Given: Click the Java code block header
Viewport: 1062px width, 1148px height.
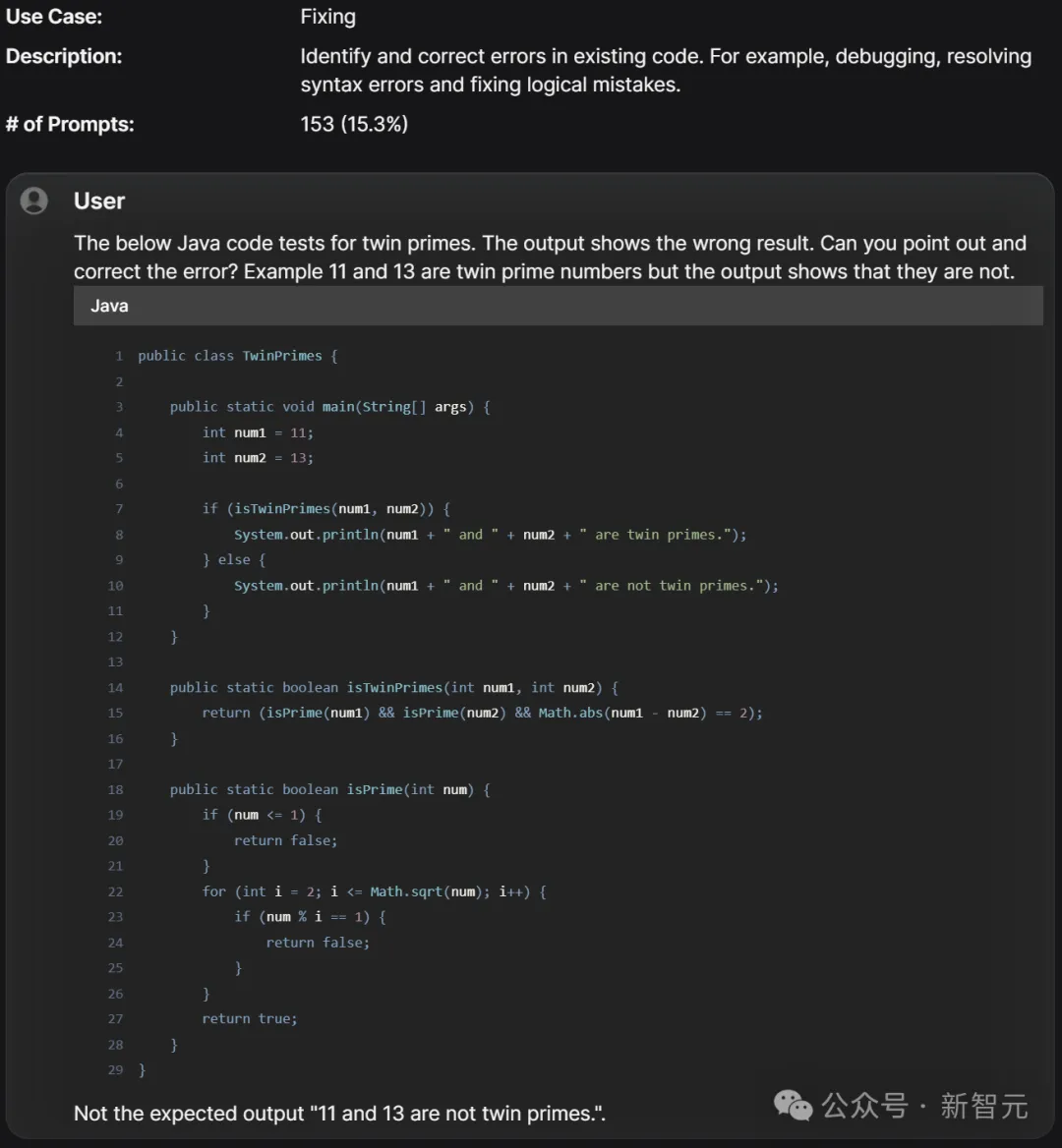Looking at the screenshot, I should [x=559, y=306].
